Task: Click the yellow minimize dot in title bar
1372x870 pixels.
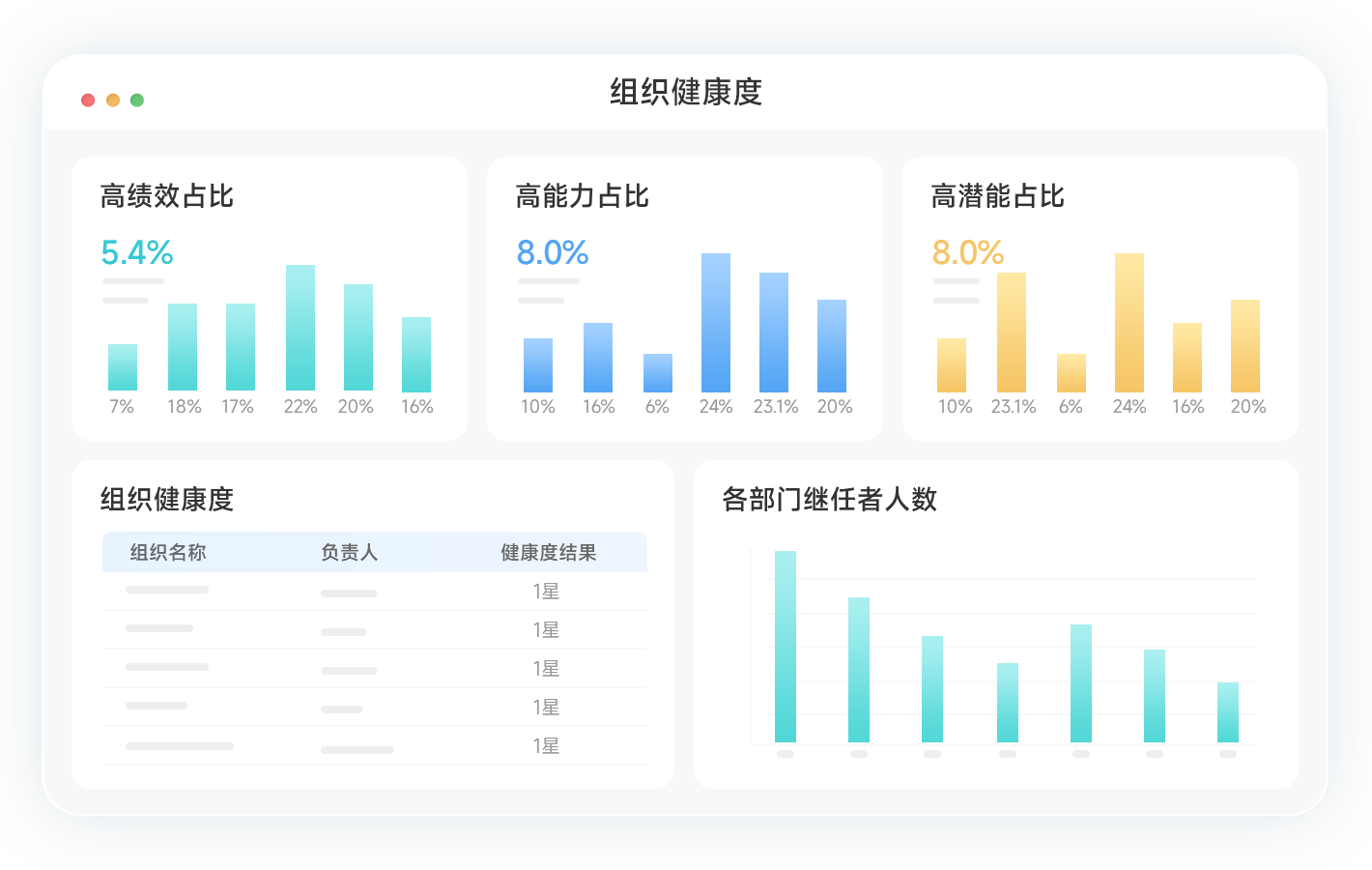Action: coord(113,101)
